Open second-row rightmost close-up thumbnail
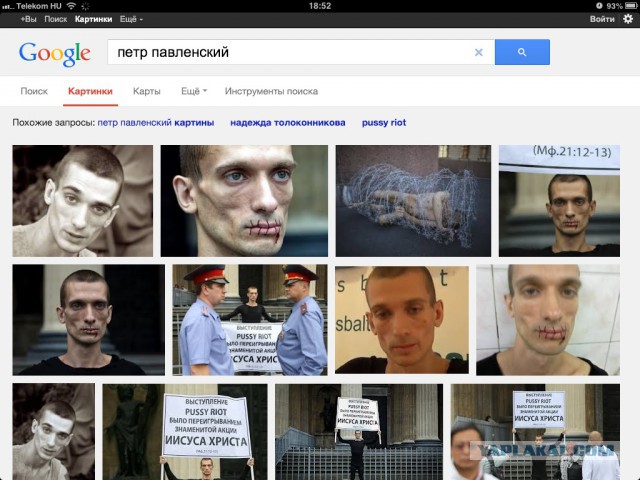 pos(548,320)
